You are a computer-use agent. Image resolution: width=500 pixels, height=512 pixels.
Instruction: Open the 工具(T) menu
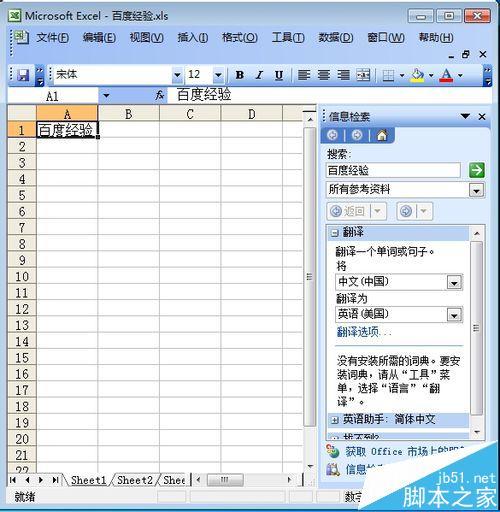click(288, 37)
